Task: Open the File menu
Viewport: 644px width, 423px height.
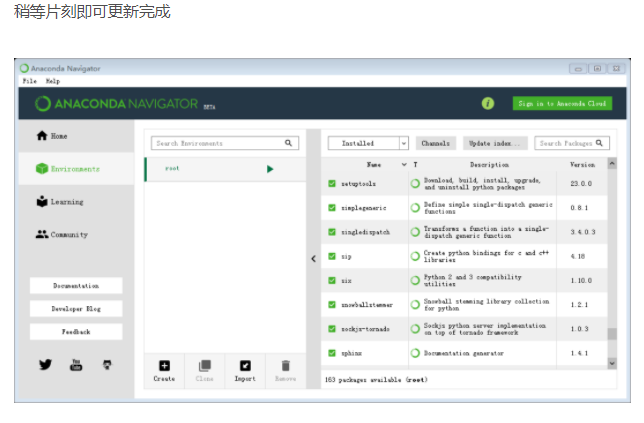Action: [30, 81]
